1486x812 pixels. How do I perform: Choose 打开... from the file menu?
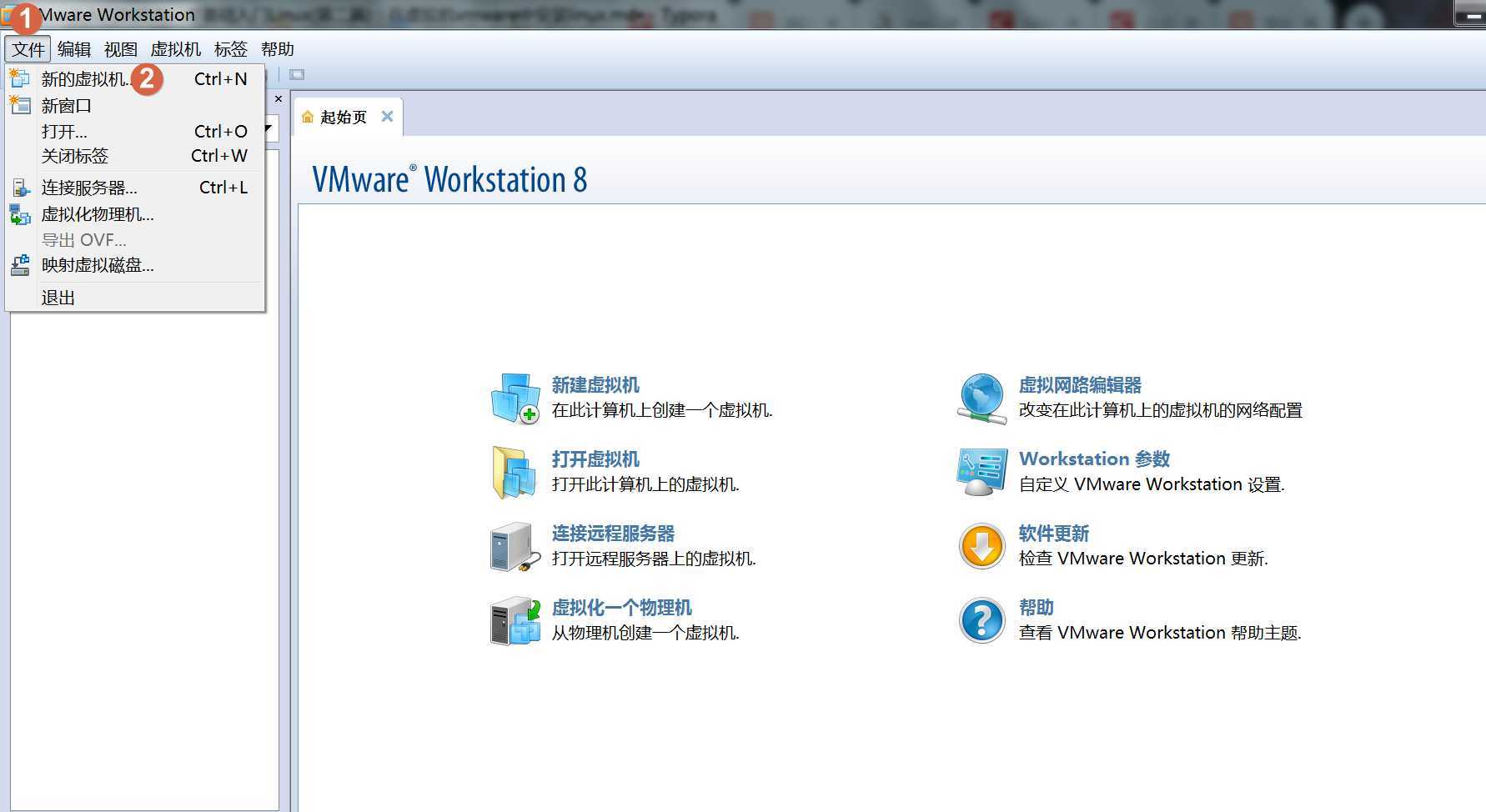(x=135, y=132)
